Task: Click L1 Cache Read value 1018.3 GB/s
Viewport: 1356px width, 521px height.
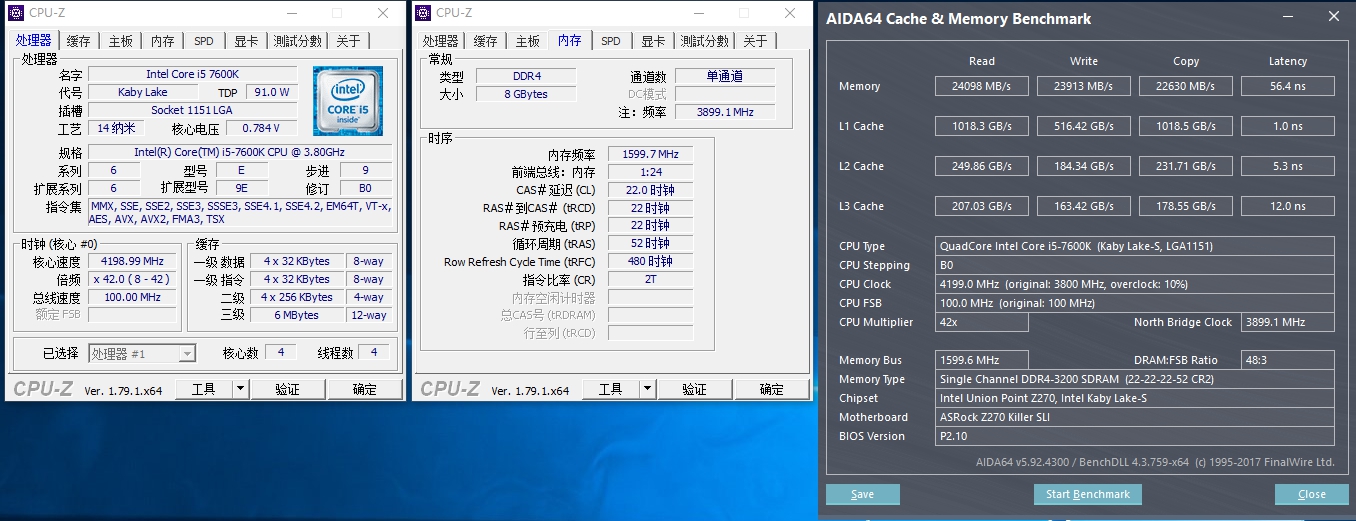Action: [x=981, y=126]
